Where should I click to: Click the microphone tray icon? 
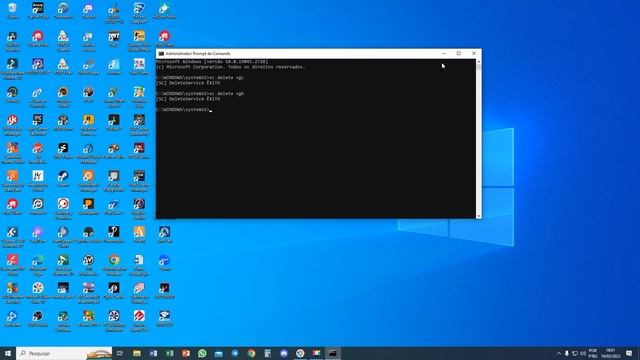tap(567, 353)
